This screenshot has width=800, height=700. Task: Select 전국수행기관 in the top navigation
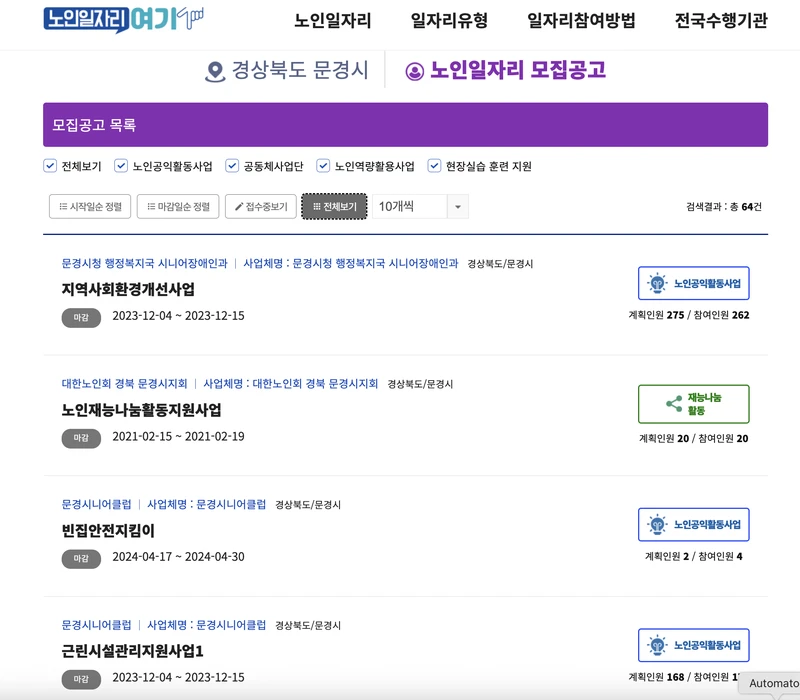(x=723, y=19)
